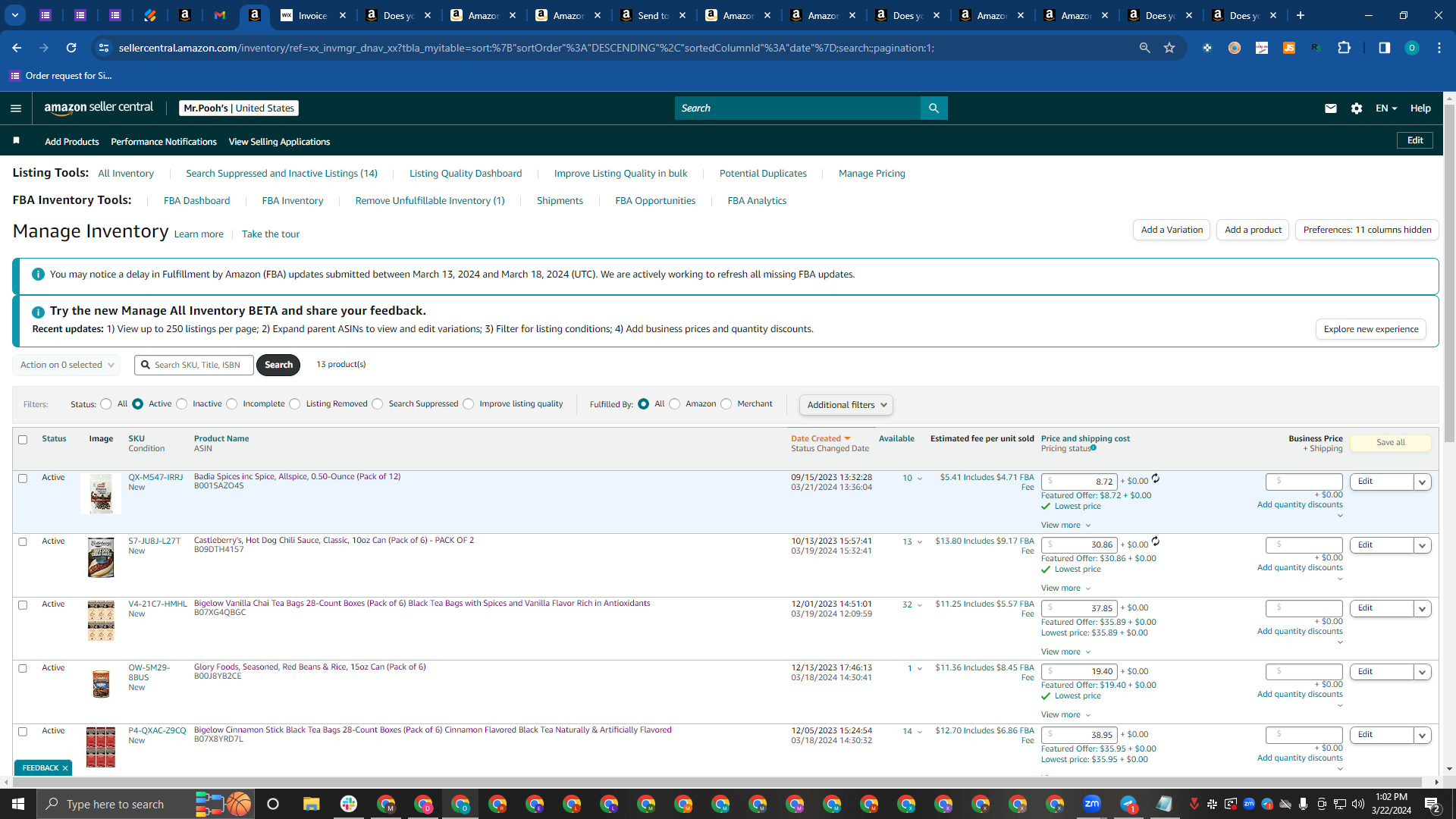This screenshot has width=1456, height=819.
Task: Select the Inactive status radio button
Action: tap(182, 404)
